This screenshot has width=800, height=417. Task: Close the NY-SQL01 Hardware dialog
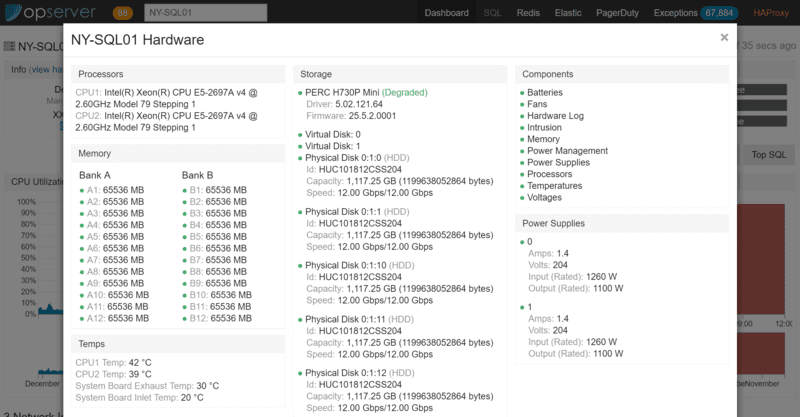(x=724, y=37)
